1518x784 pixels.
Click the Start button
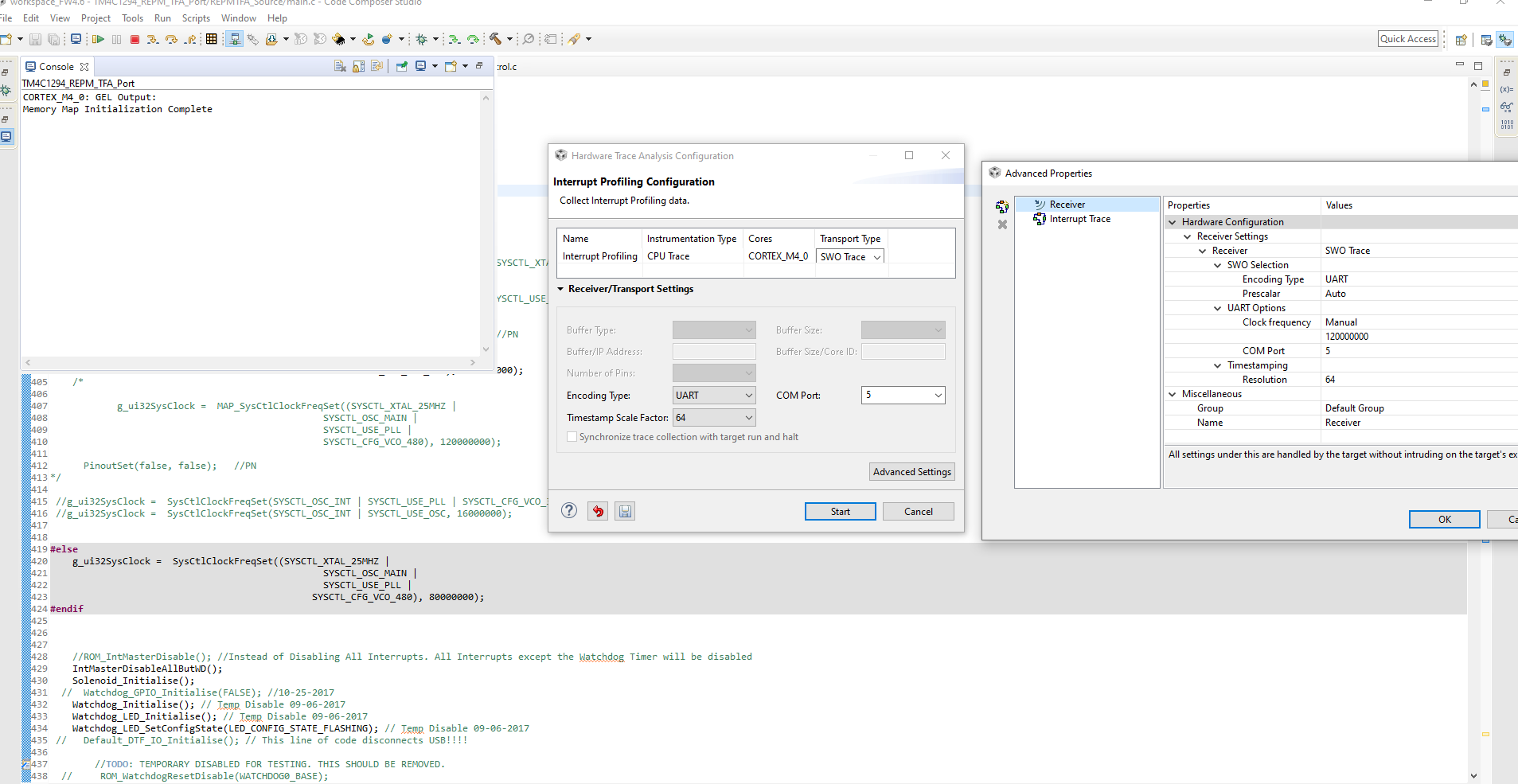pyautogui.click(x=840, y=512)
